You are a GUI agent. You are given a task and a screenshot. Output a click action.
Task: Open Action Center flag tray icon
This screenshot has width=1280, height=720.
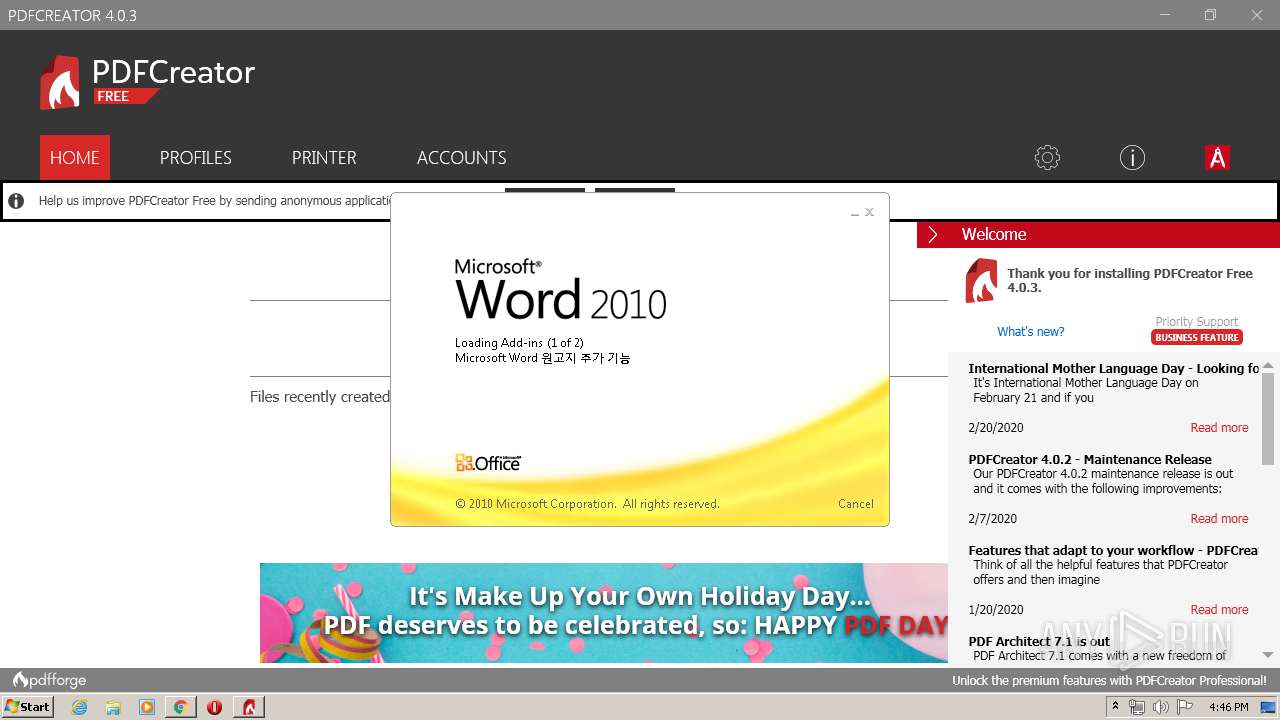[x=1185, y=707]
